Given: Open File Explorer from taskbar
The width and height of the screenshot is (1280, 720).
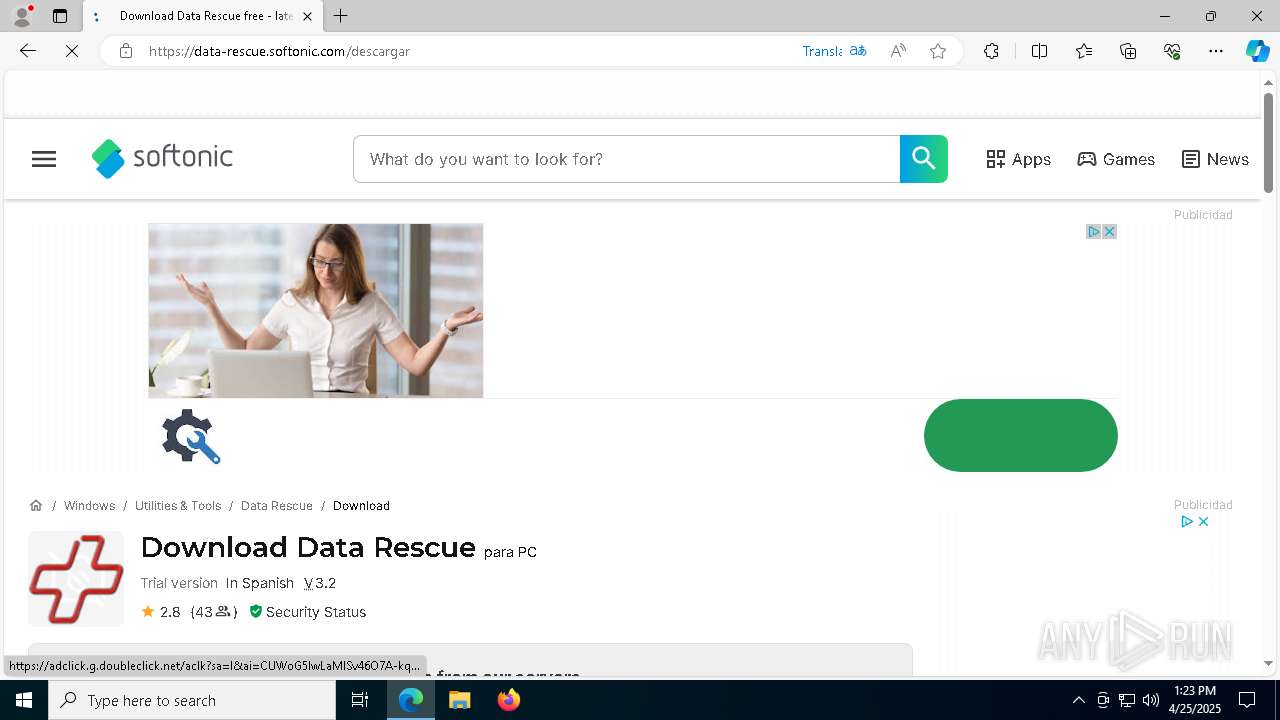Looking at the screenshot, I should (460, 700).
